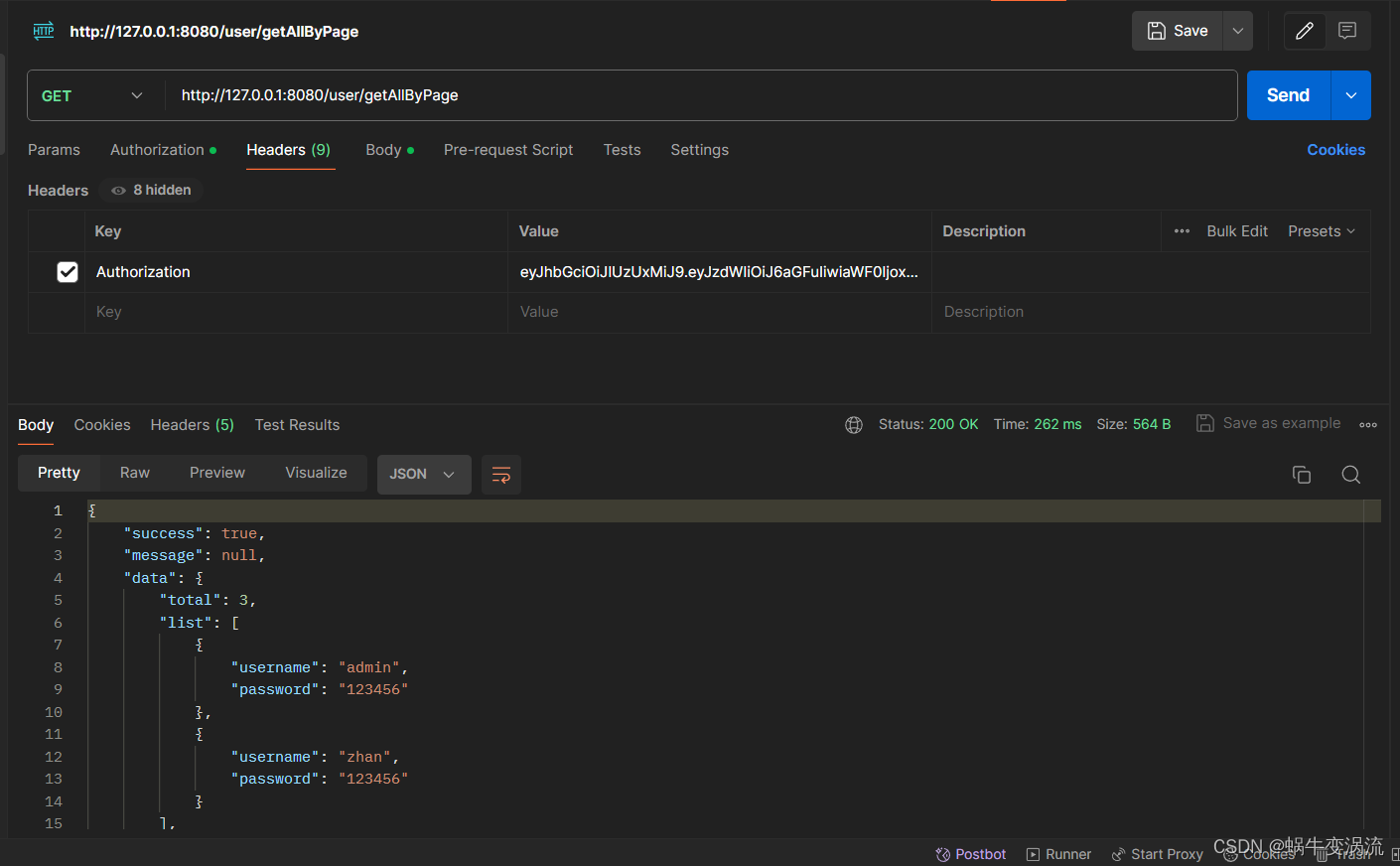The image size is (1400, 866).
Task: Switch to the Params tab
Action: click(x=54, y=150)
